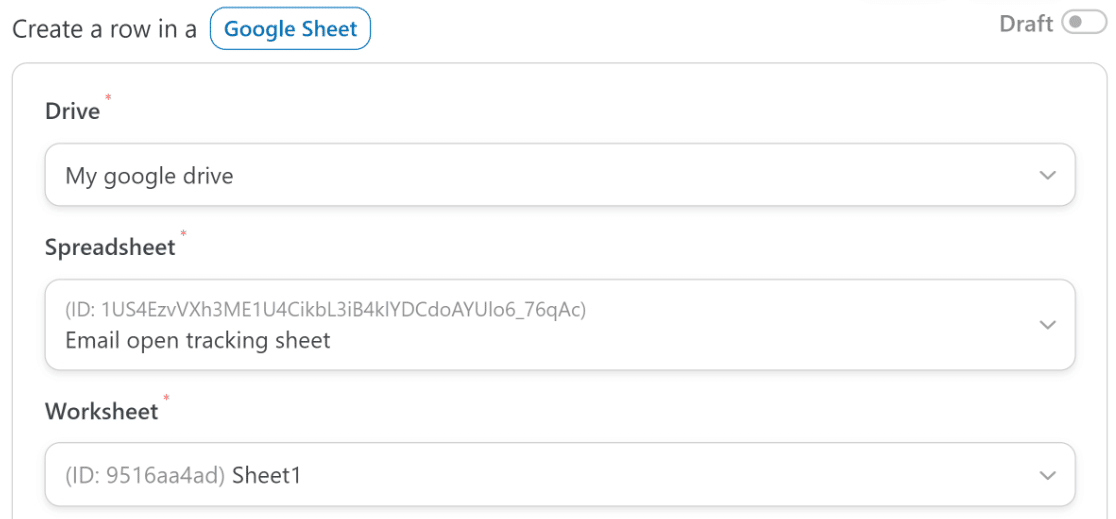Click the chevron arrow in Spreadsheet field
The height and width of the screenshot is (519, 1116).
tap(1046, 325)
